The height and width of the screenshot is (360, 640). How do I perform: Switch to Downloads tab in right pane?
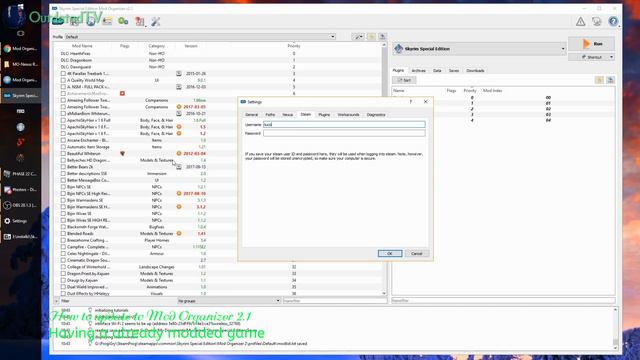(475, 71)
